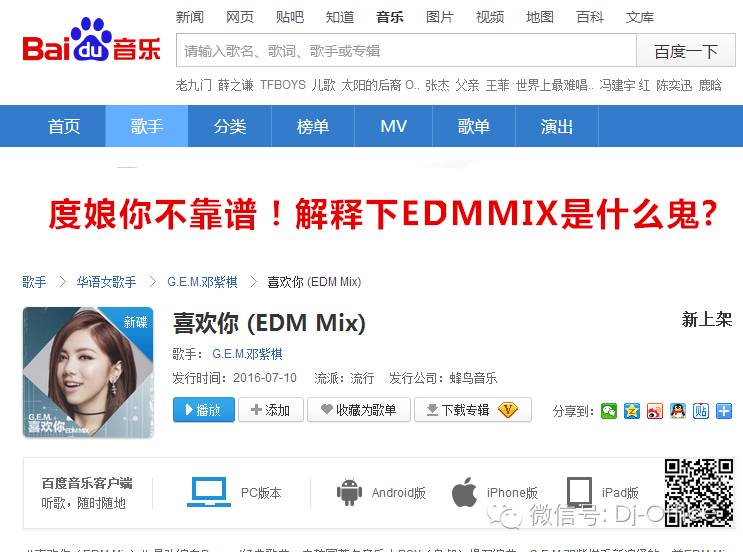The height and width of the screenshot is (552, 743).
Task: Play the album with 播放 button
Action: [x=204, y=410]
